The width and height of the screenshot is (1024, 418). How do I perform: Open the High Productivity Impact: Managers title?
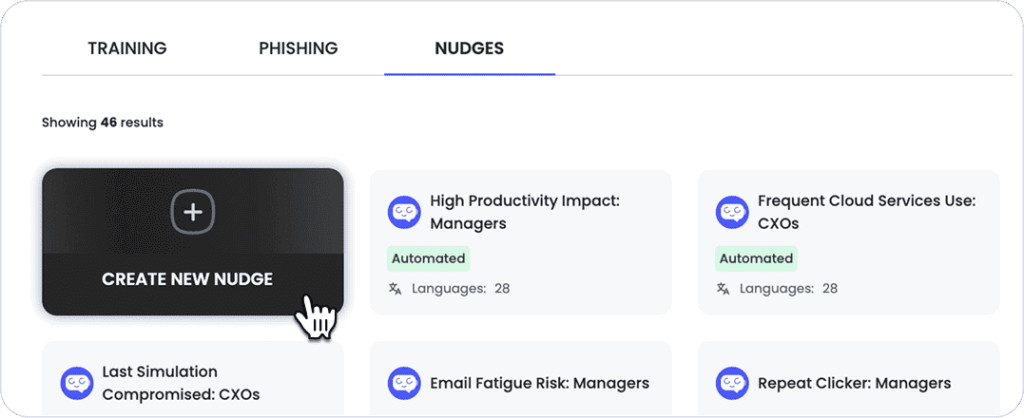[x=524, y=212]
